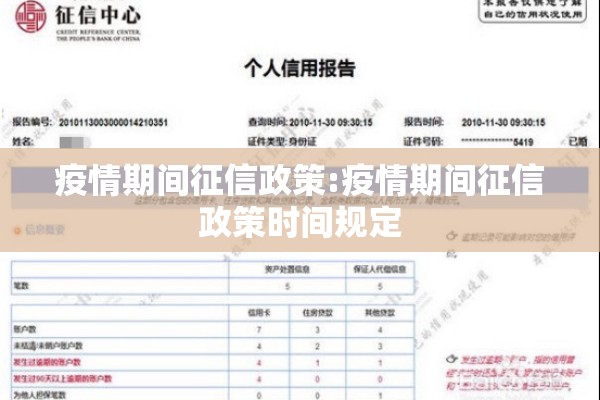
Task: Click 发生过逾期 value 1 under 住房贷款
Action: [317, 363]
